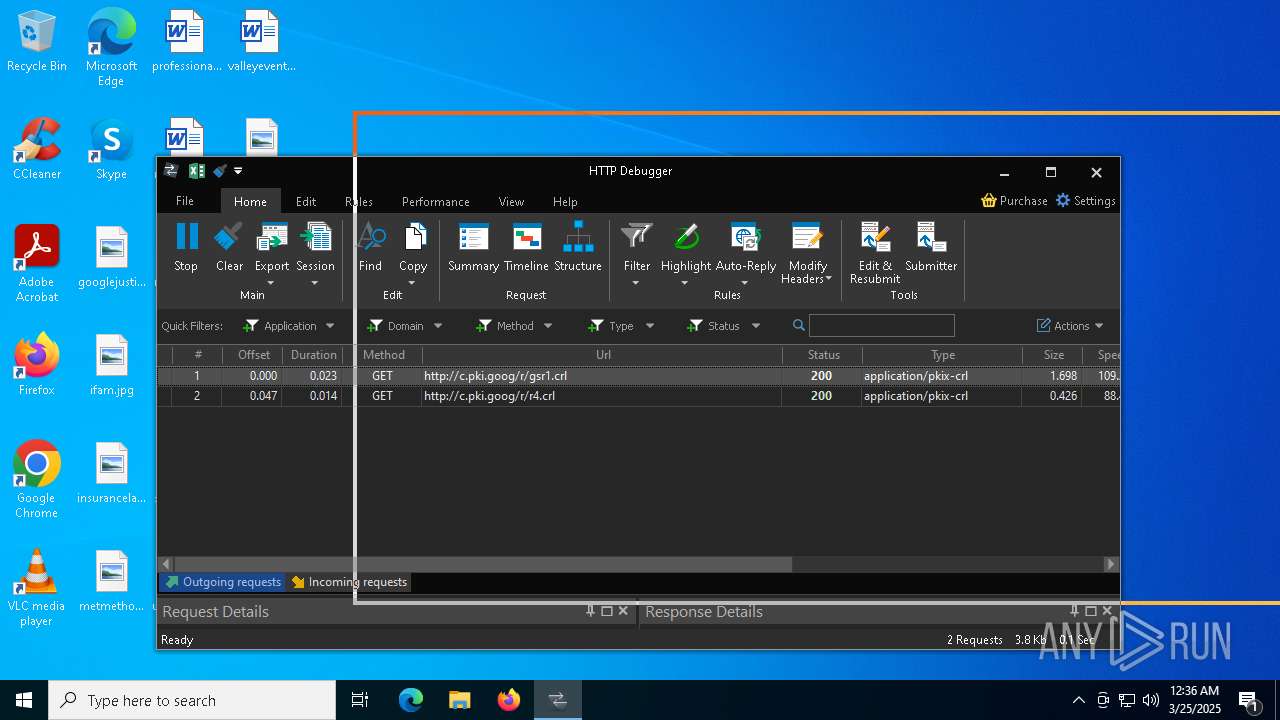This screenshot has height=720, width=1280.
Task: Switch to the Home ribbon tab
Action: coord(250,201)
